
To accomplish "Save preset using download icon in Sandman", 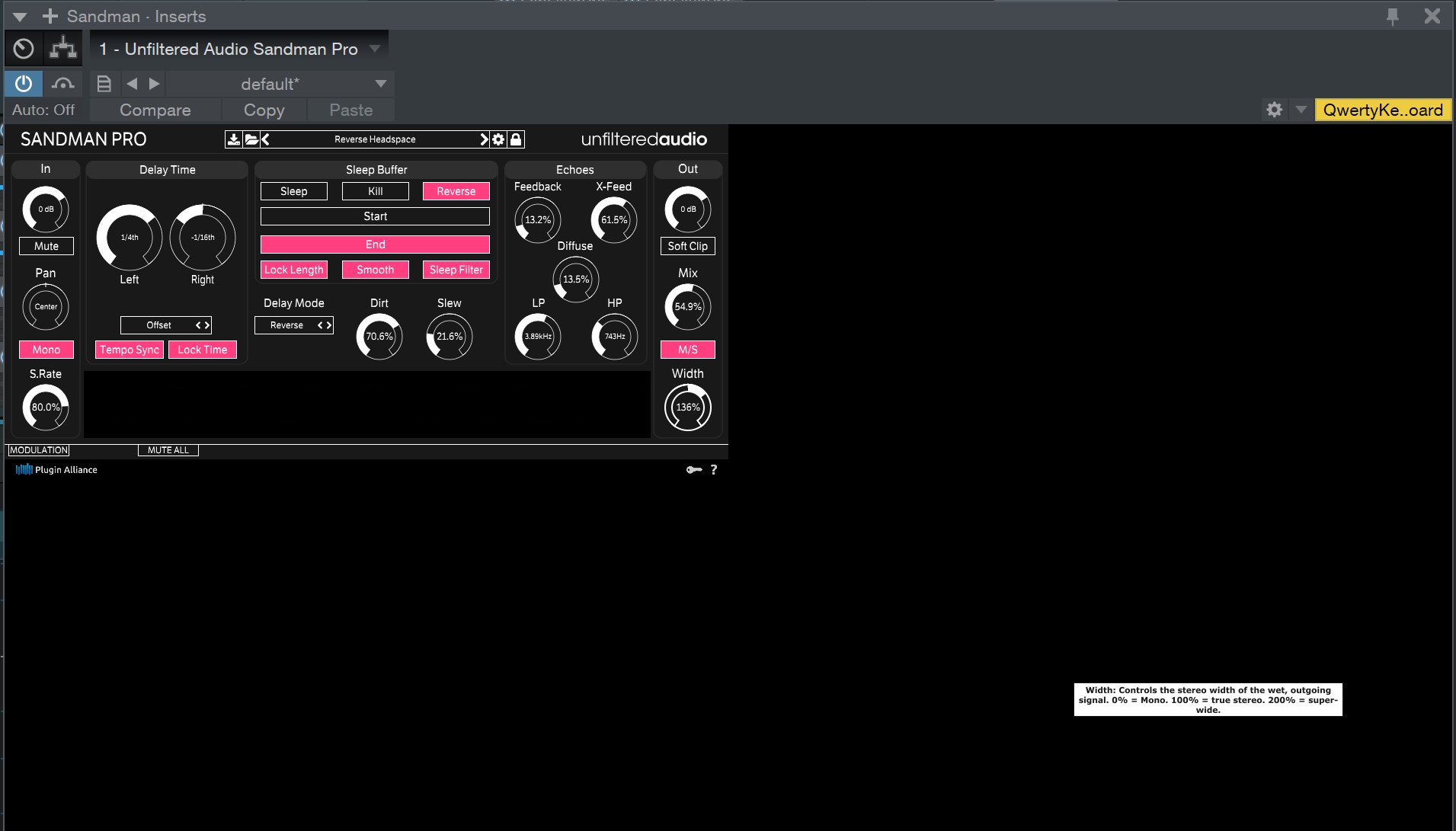I will click(x=233, y=139).
